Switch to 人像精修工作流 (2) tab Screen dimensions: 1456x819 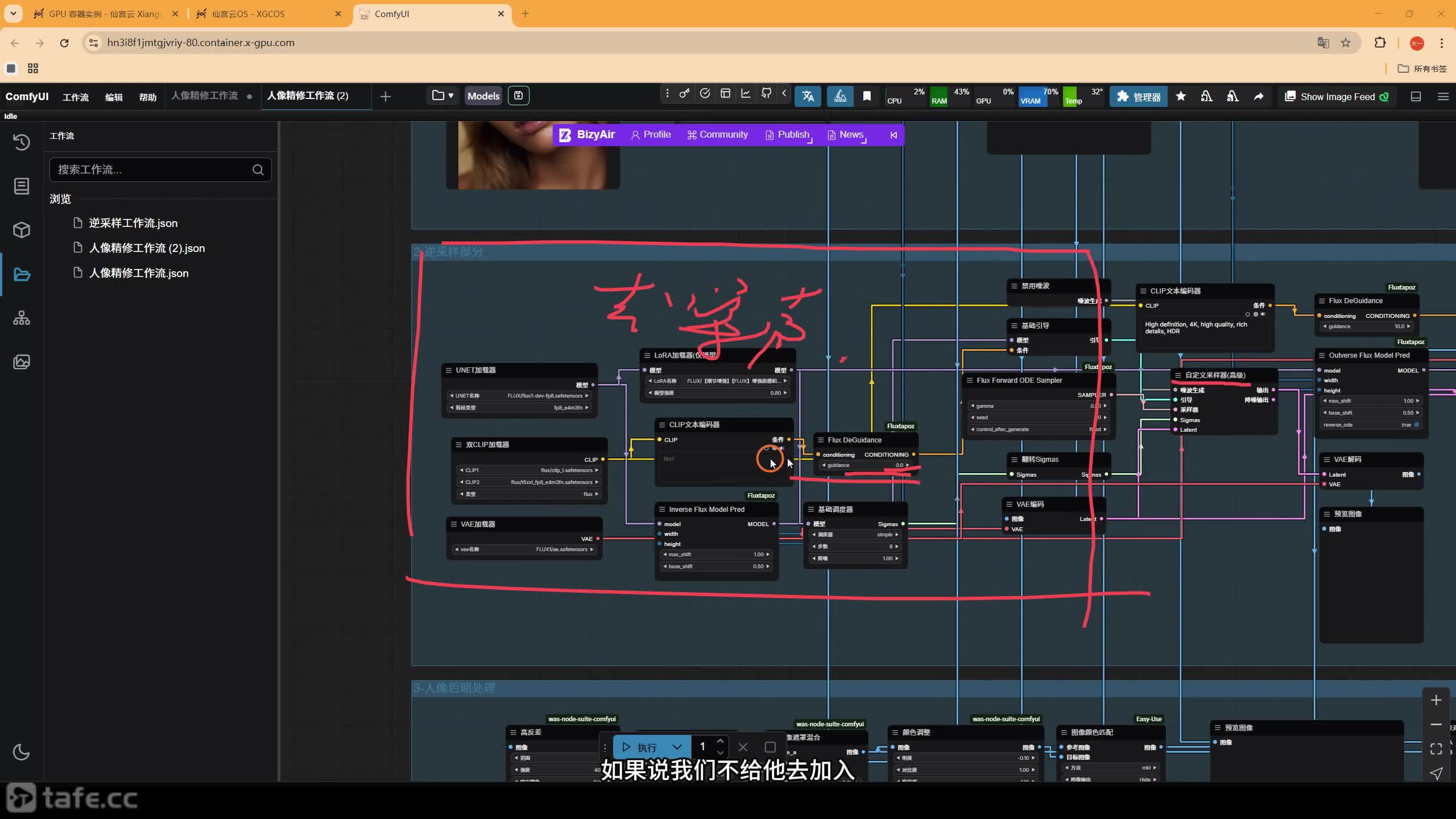308,96
